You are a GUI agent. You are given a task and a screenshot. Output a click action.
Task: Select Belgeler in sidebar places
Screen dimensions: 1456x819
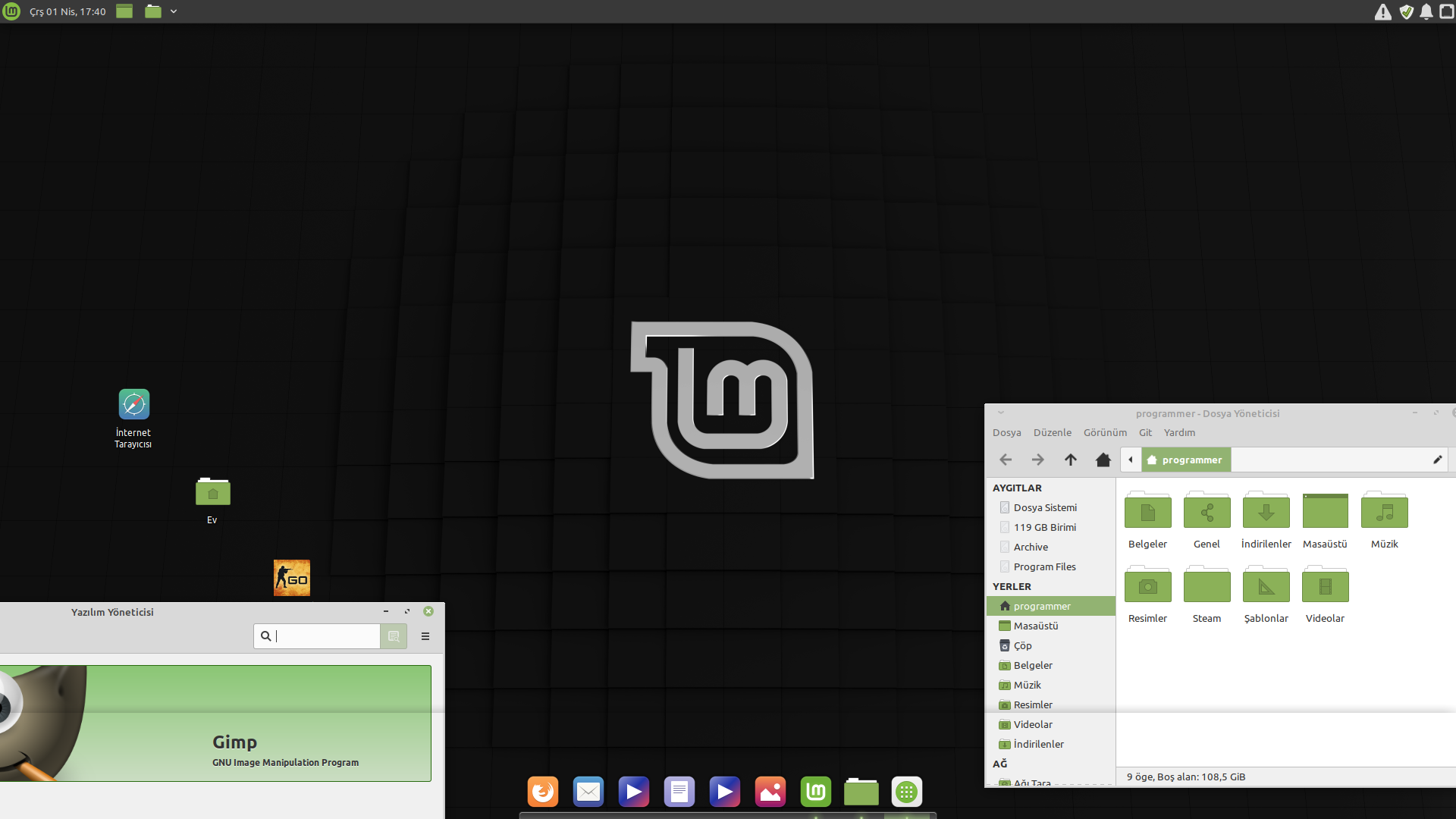[1051, 666]
